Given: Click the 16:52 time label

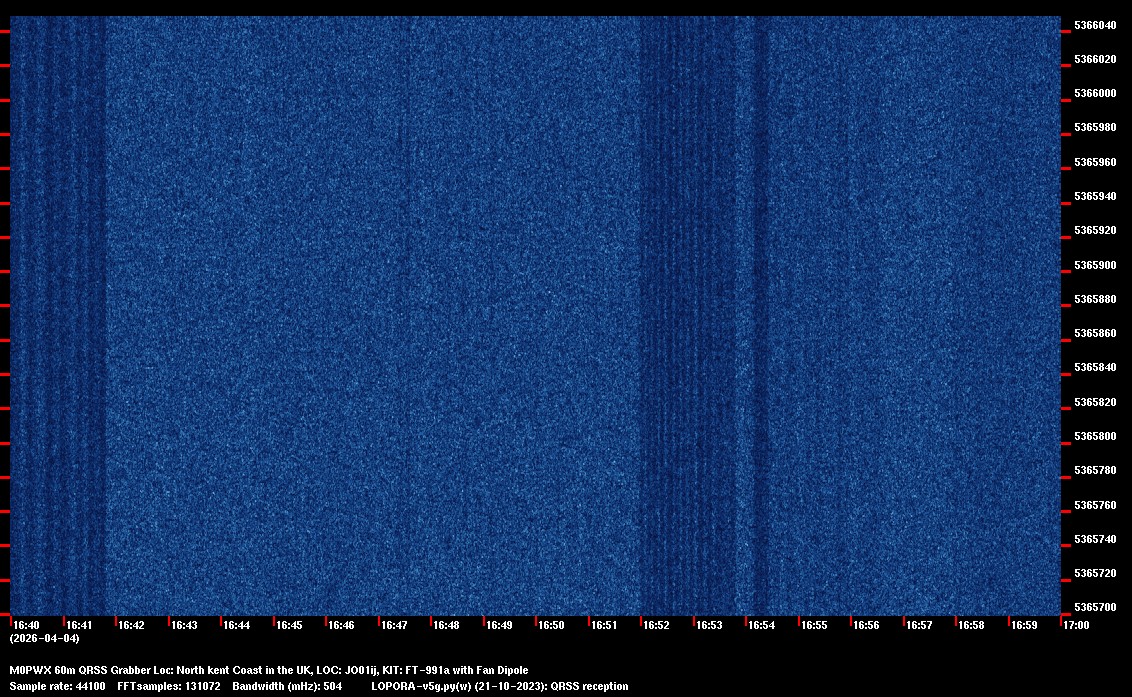Looking at the screenshot, I should pyautogui.click(x=656, y=625).
